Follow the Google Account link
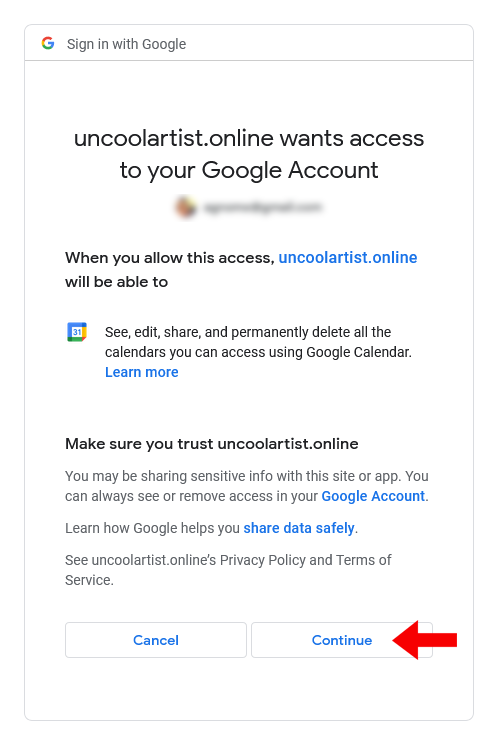 coord(373,496)
